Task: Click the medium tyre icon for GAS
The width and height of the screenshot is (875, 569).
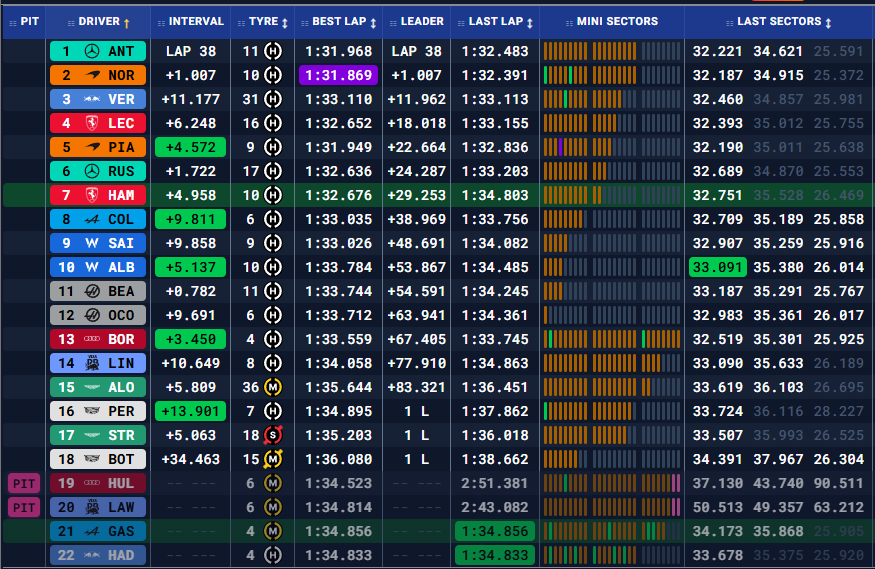Action: (273, 531)
